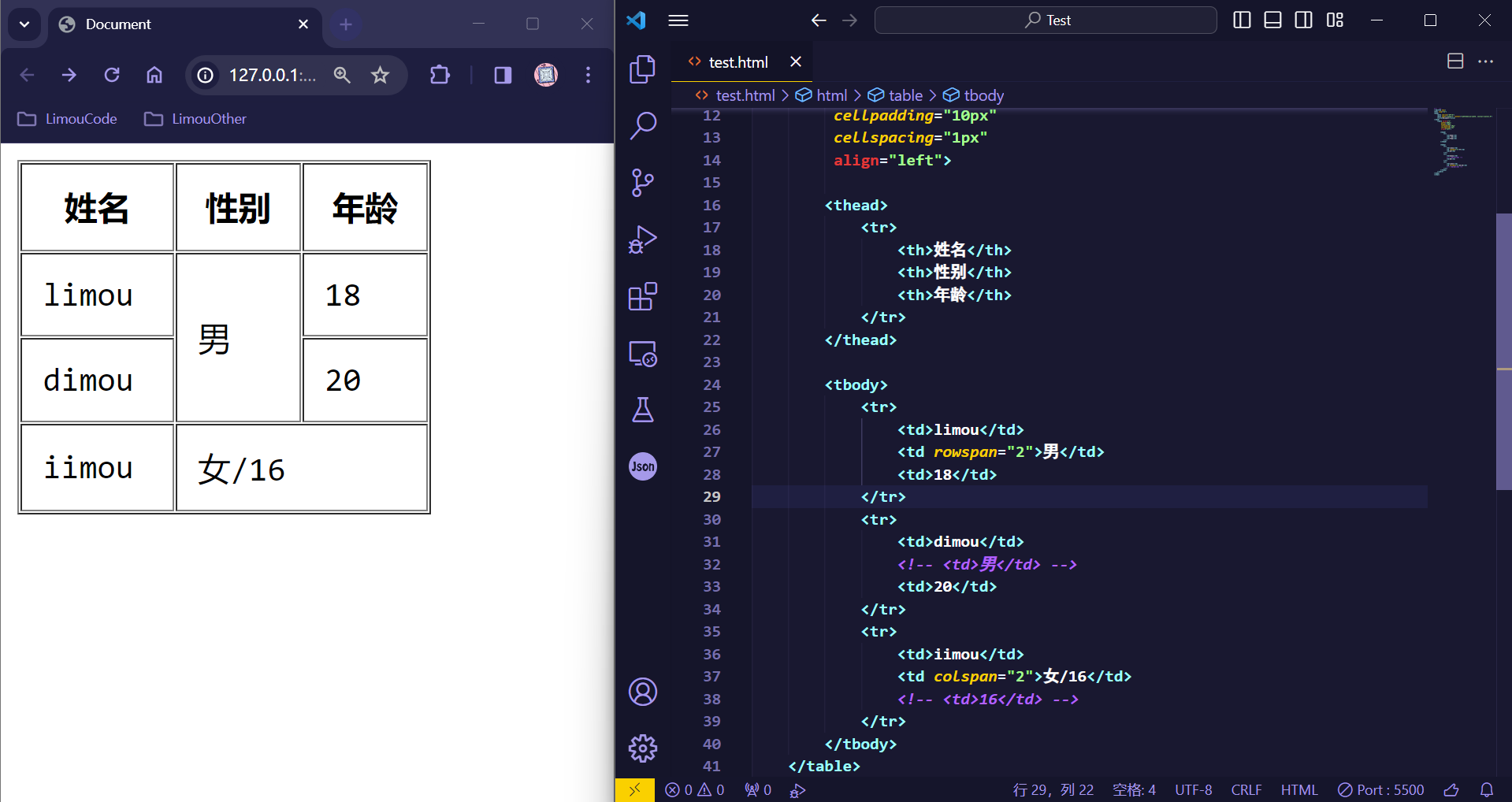Open the Extensions view
Image resolution: width=1512 pixels, height=802 pixels.
coord(642,297)
